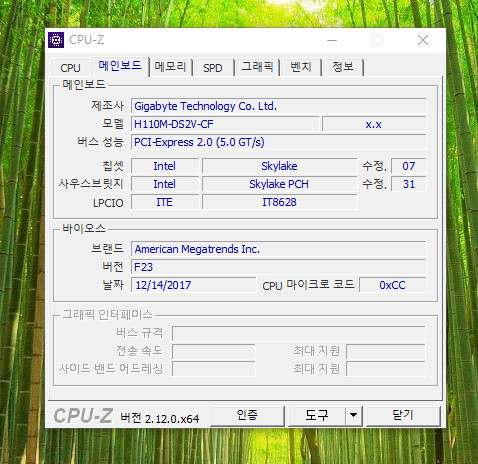Click the 제조사 label
Viewport: 478px width, 464px height.
click(107, 105)
